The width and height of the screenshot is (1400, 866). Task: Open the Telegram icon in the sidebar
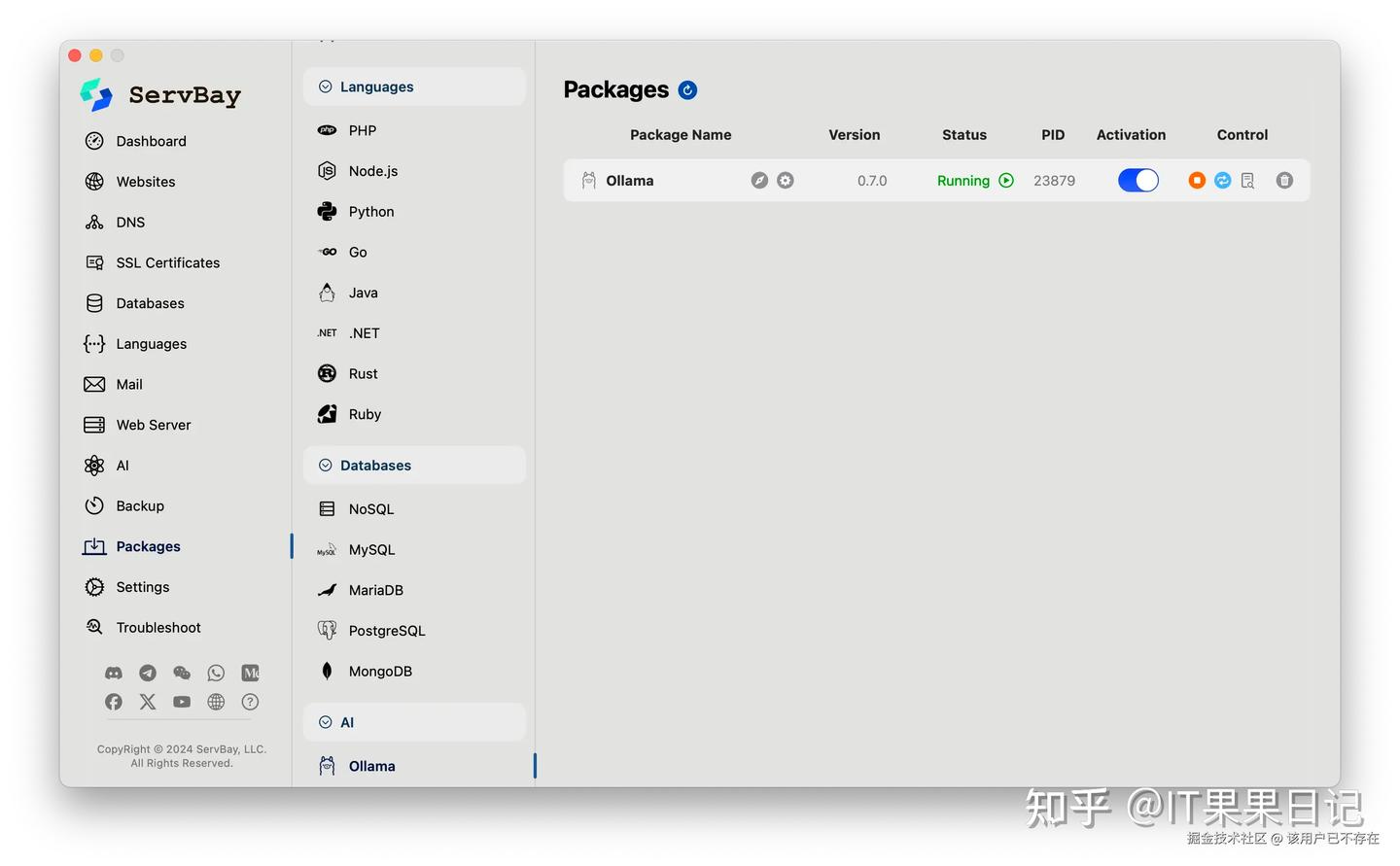tap(148, 673)
